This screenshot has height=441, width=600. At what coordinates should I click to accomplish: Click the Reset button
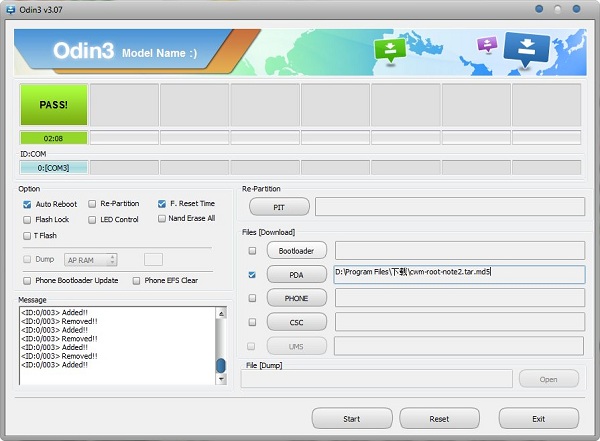(438, 418)
